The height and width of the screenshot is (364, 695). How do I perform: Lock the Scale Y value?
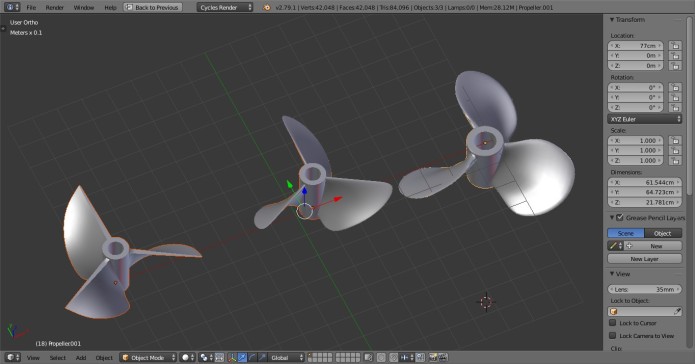[x=675, y=150]
